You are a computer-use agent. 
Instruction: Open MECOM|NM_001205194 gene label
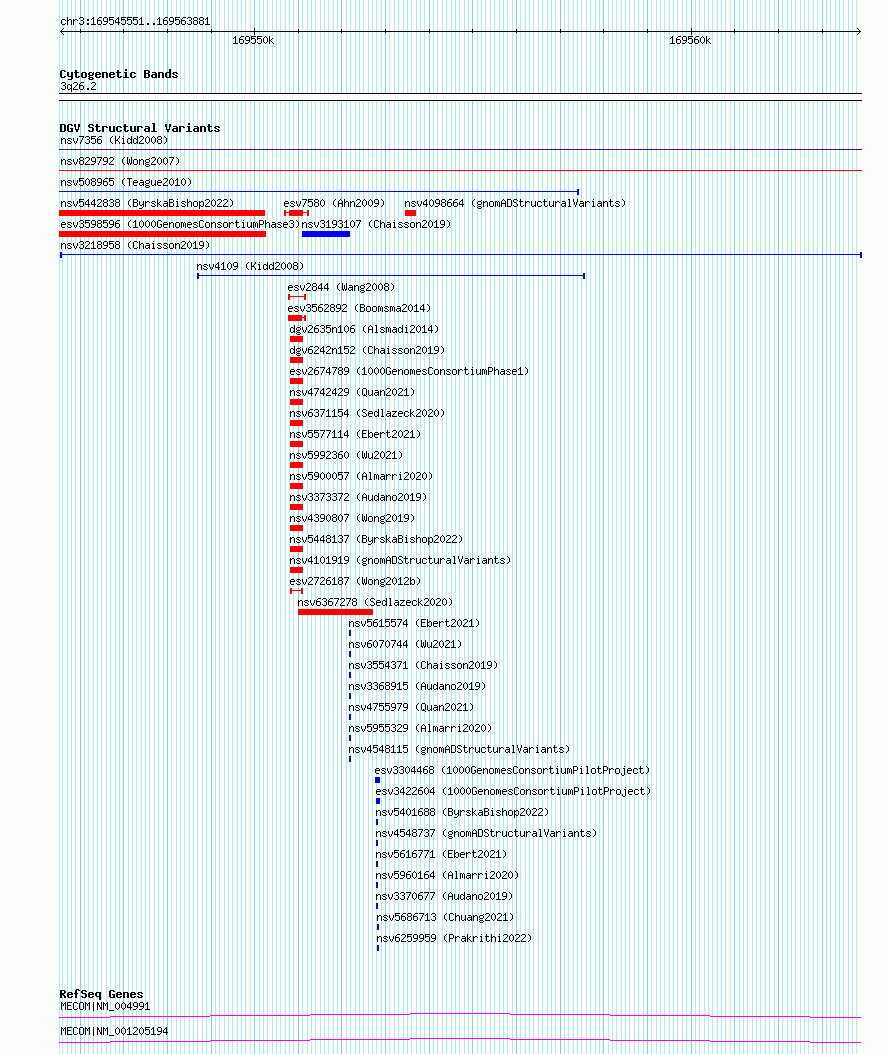[114, 1031]
